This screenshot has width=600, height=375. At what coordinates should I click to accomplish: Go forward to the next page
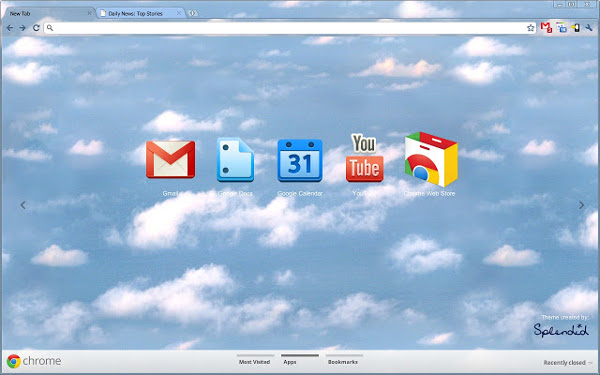click(23, 28)
